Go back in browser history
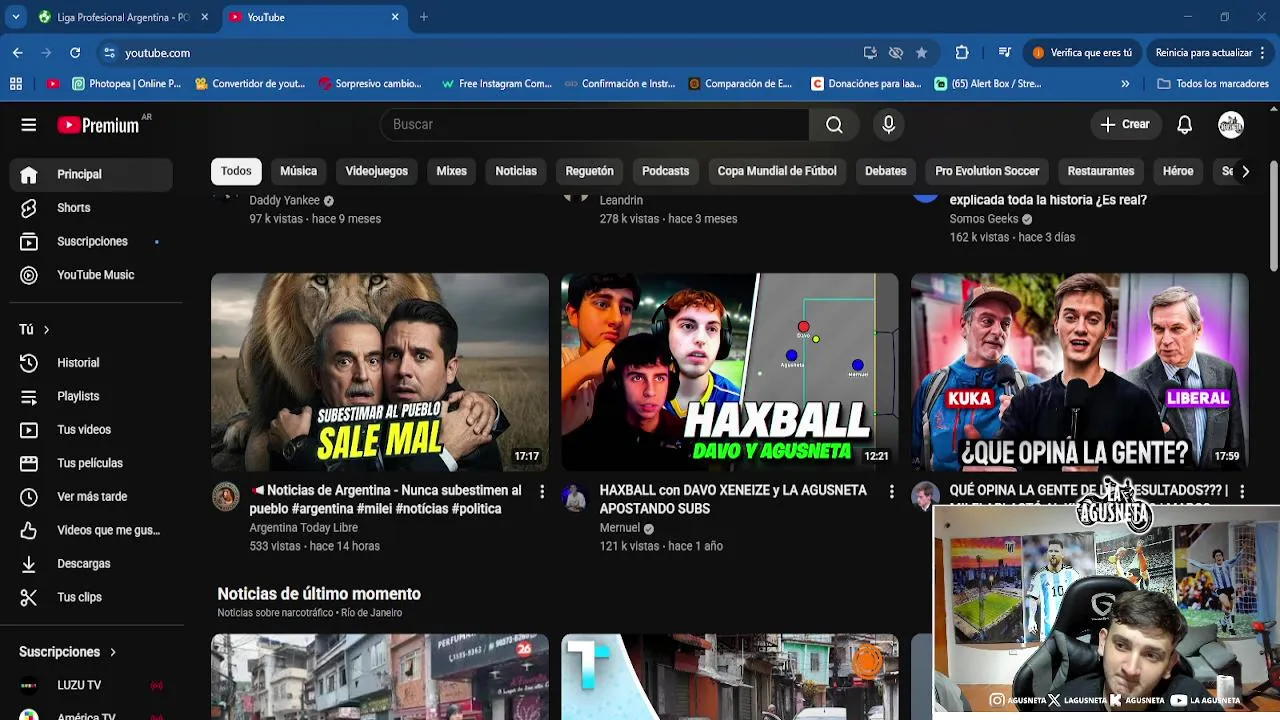 pos(18,53)
